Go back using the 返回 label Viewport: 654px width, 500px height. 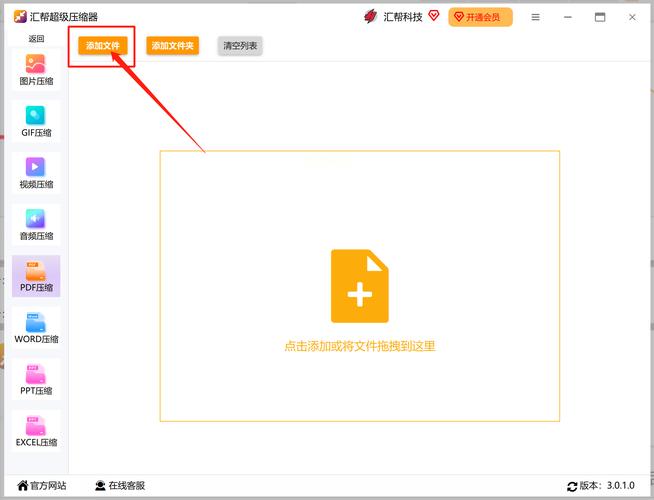(36, 39)
